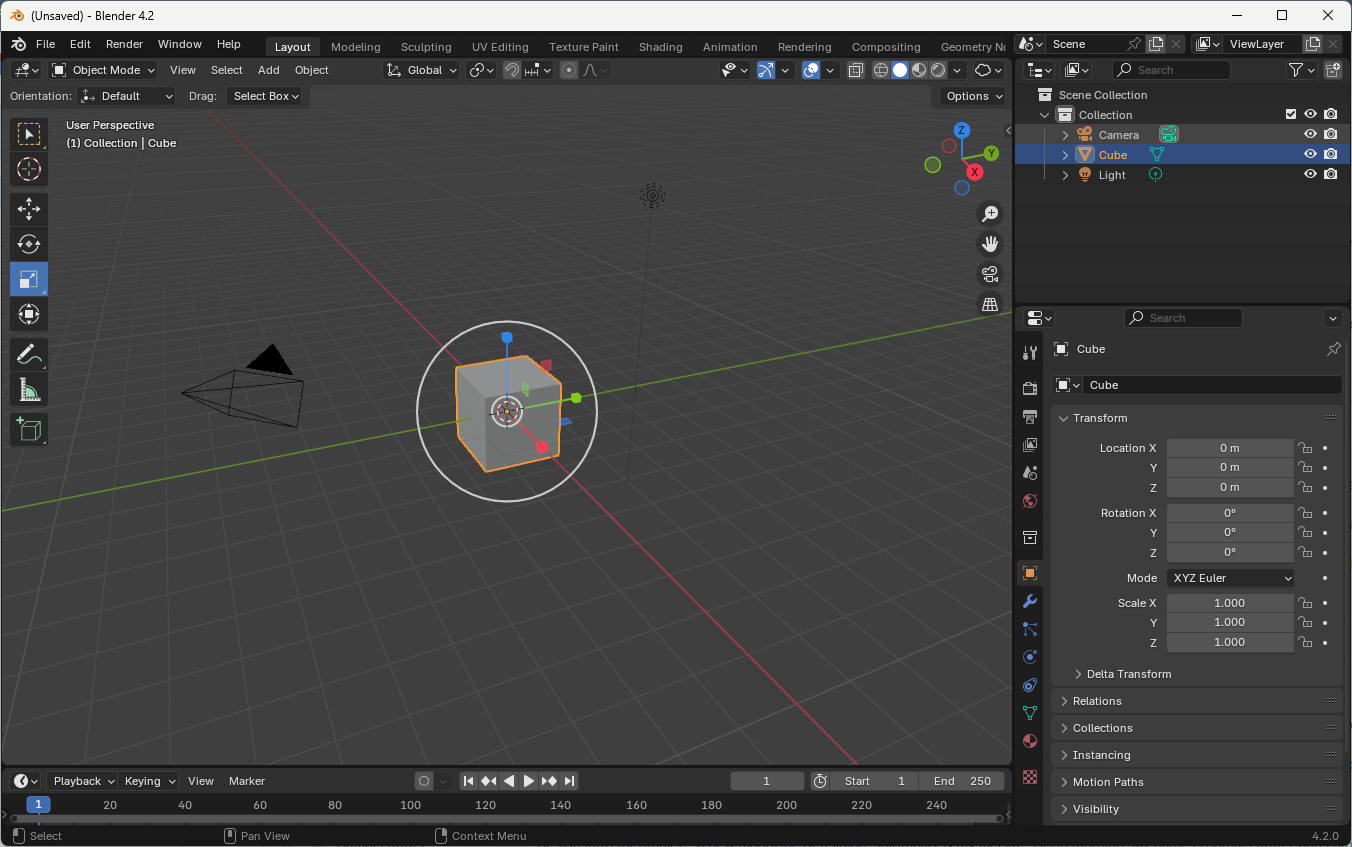The image size is (1352, 847).
Task: Select the Select Box tool
Action: (x=29, y=135)
